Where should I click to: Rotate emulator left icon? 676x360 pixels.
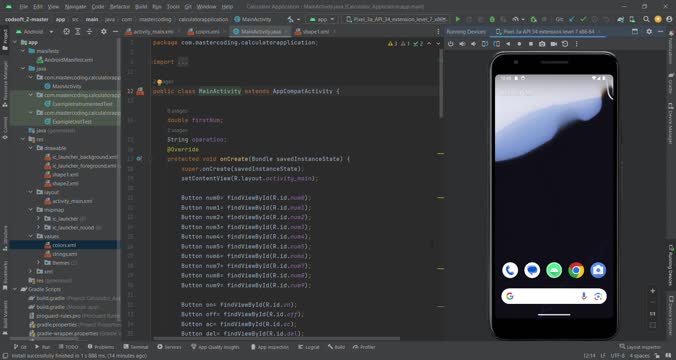(485, 44)
